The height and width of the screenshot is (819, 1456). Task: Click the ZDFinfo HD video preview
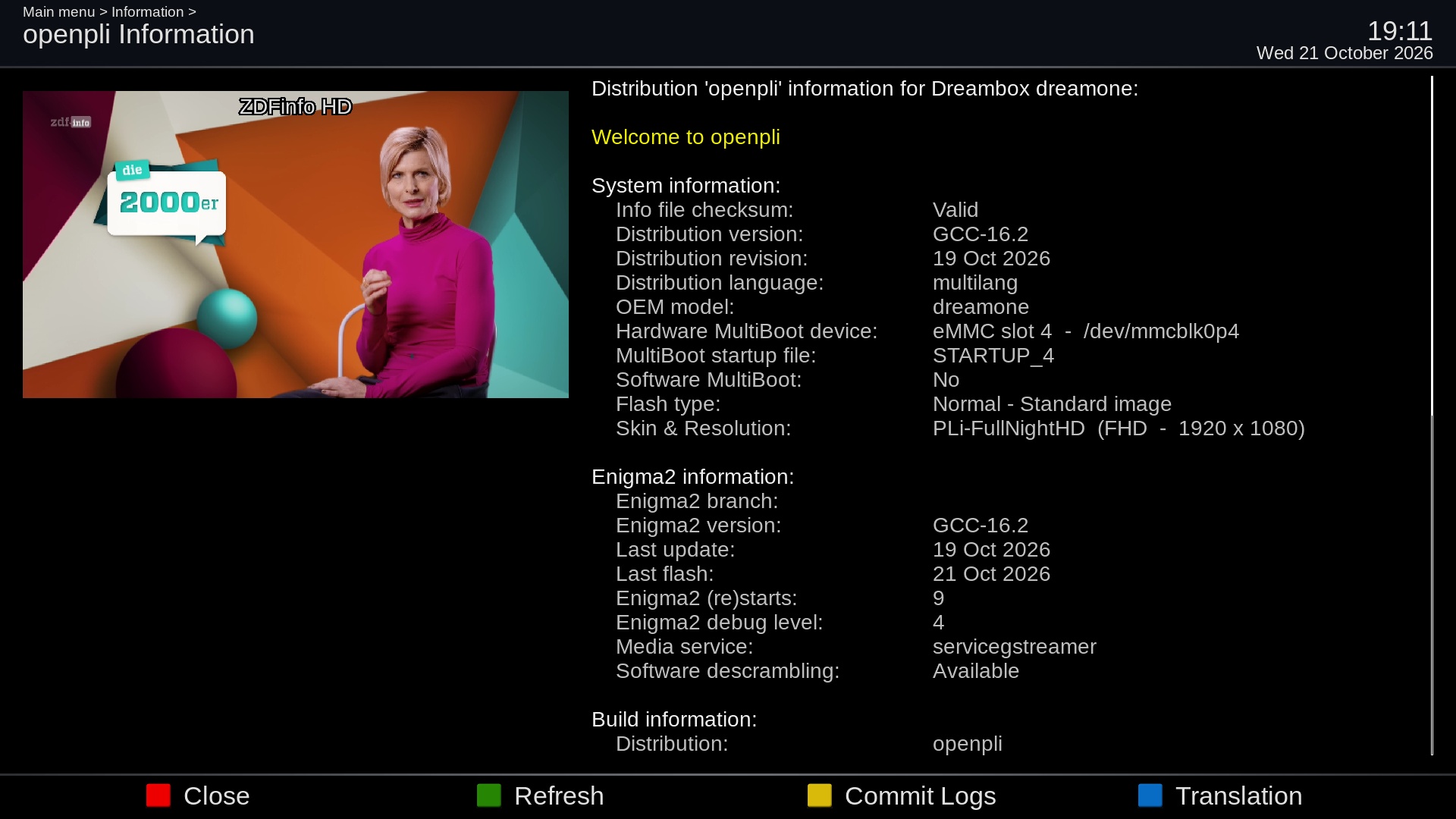pyautogui.click(x=296, y=244)
